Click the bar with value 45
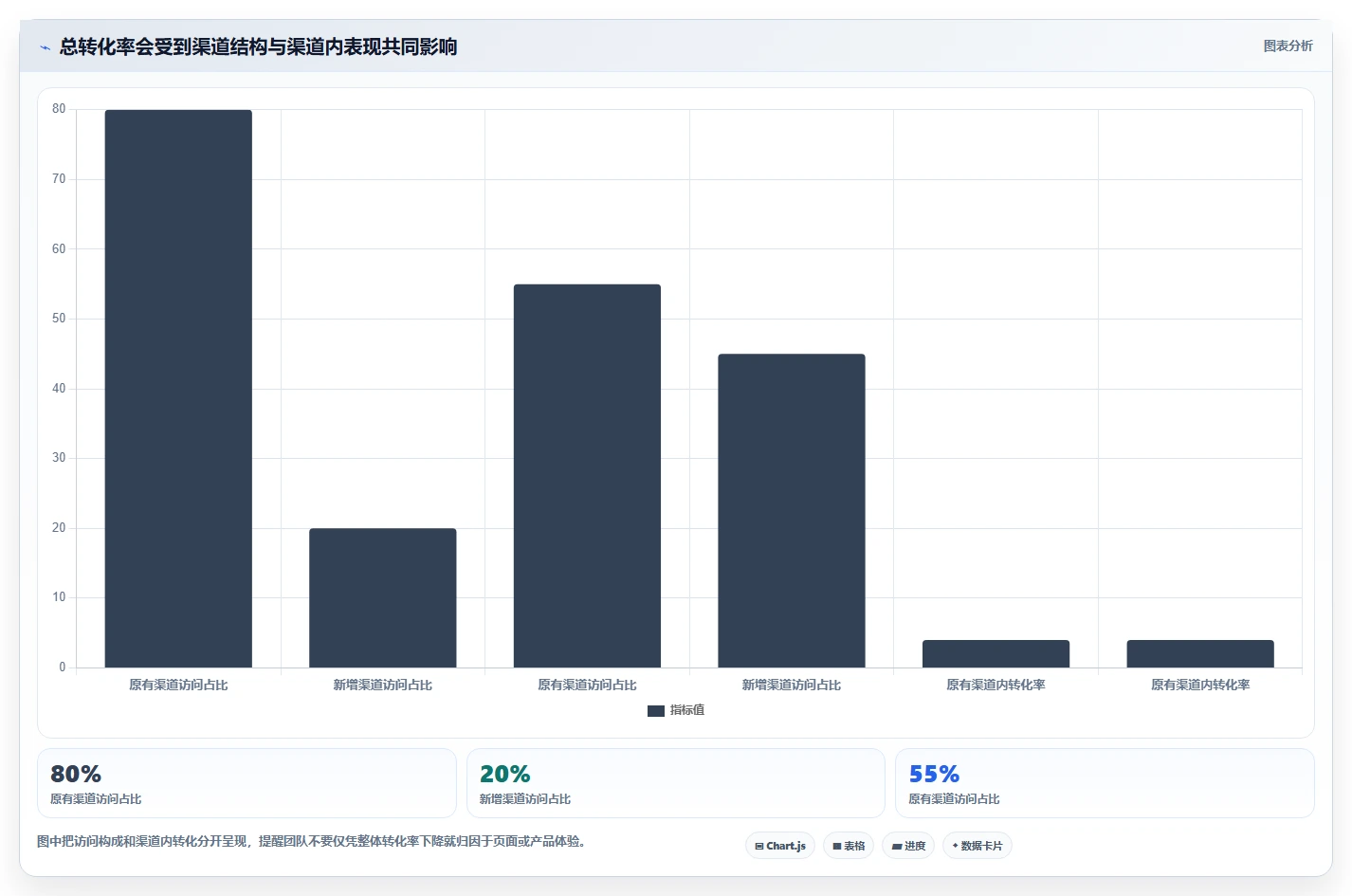 point(792,511)
